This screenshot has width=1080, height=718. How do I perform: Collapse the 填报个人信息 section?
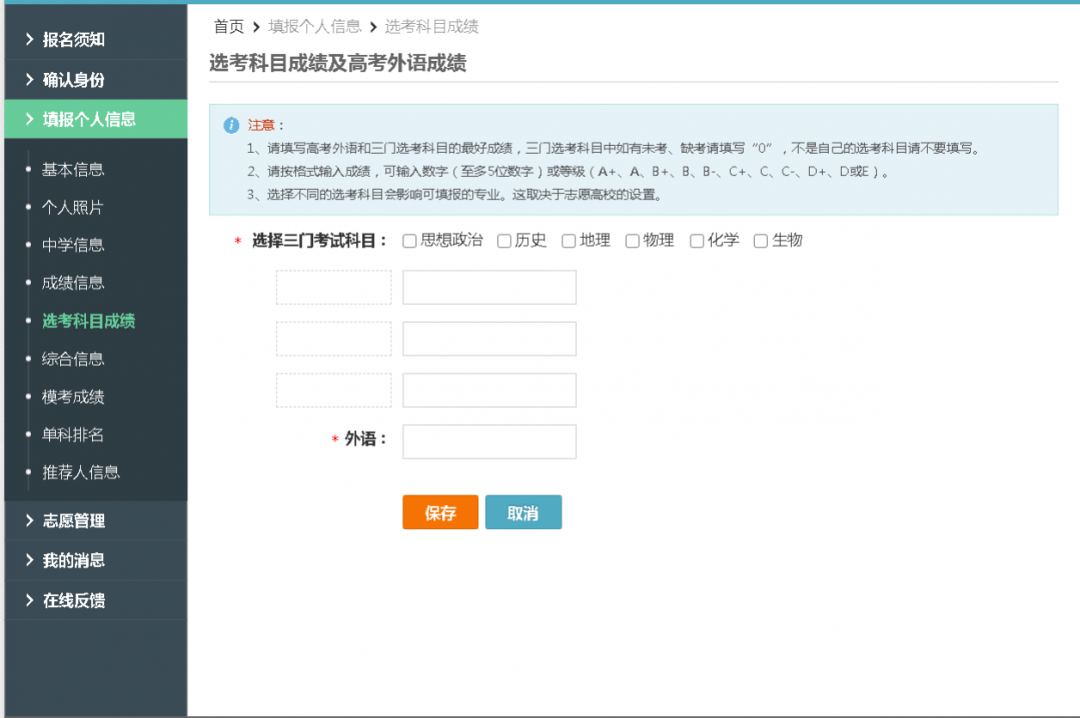tap(95, 119)
